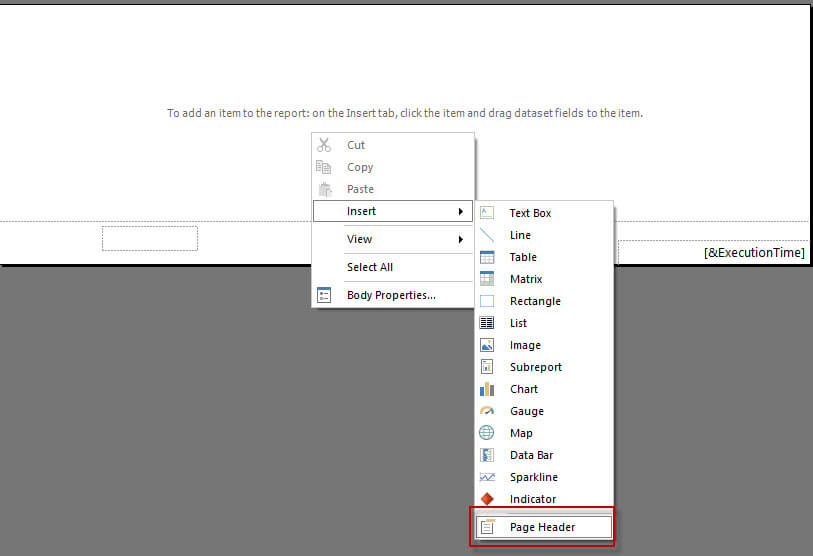Viewport: 813px width, 556px height.
Task: Click the Chart bars icon
Action: (x=487, y=389)
